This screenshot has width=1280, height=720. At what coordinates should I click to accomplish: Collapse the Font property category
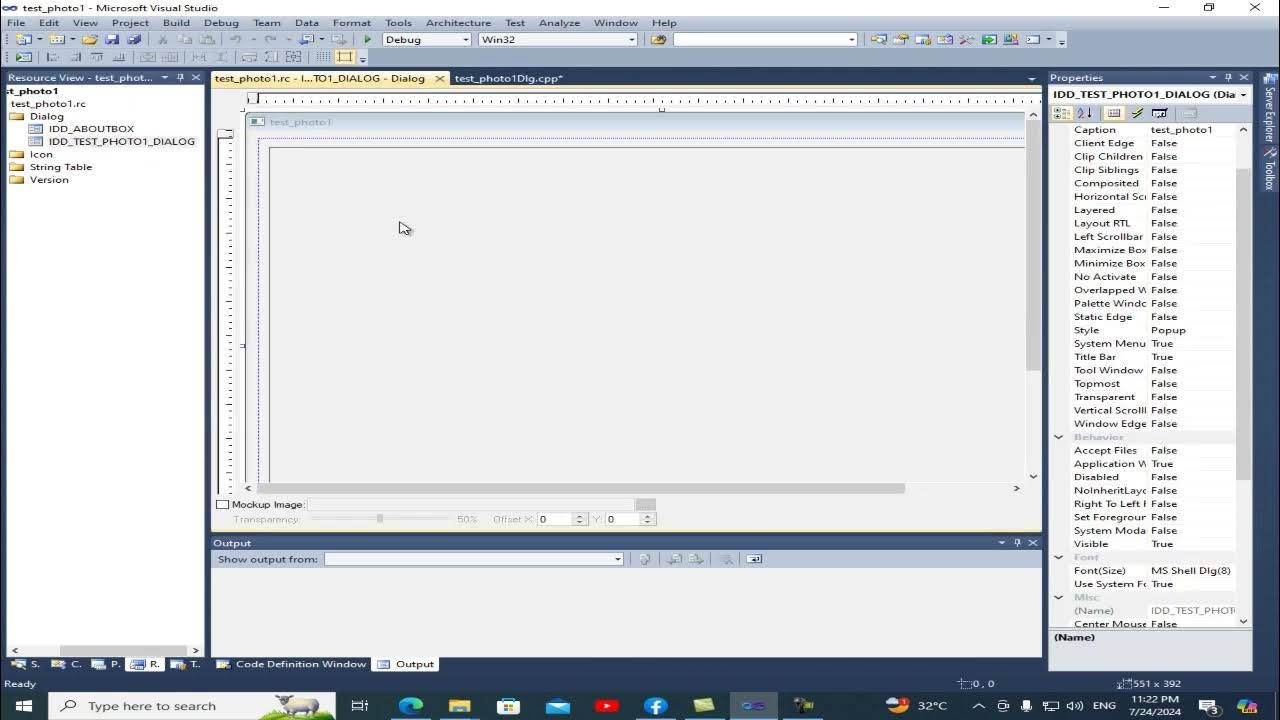click(1058, 557)
